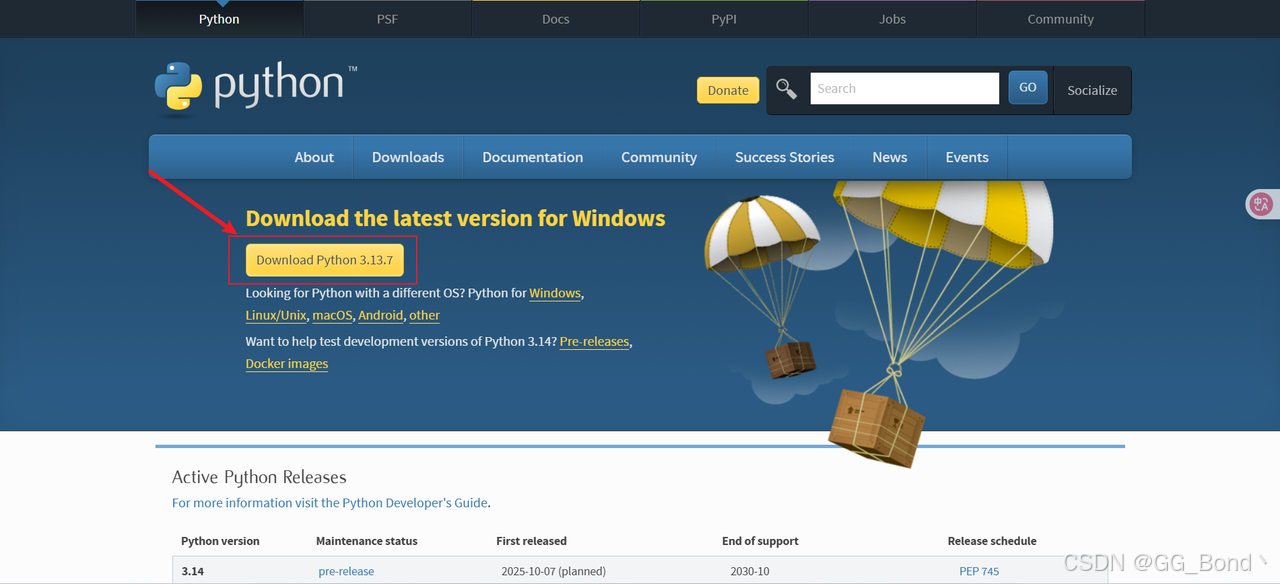Image resolution: width=1280 pixels, height=584 pixels.
Task: Click the pre-release maintenance status link
Action: point(346,572)
